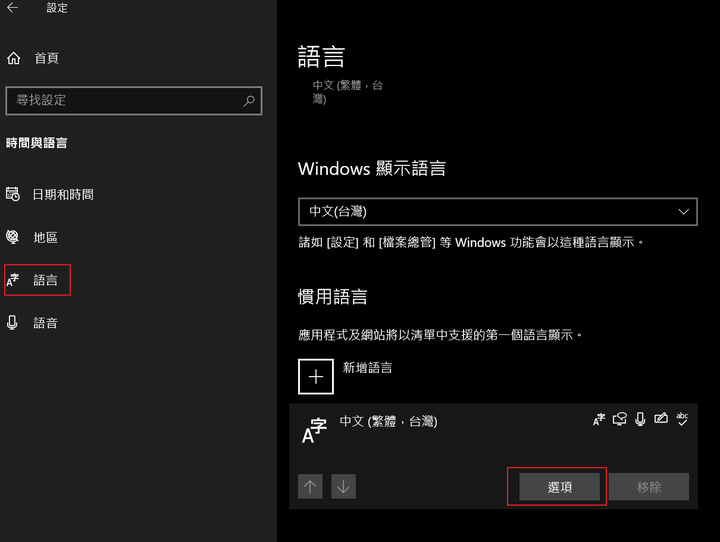
Task: Click the abc spell-check feature icon
Action: (x=682, y=419)
